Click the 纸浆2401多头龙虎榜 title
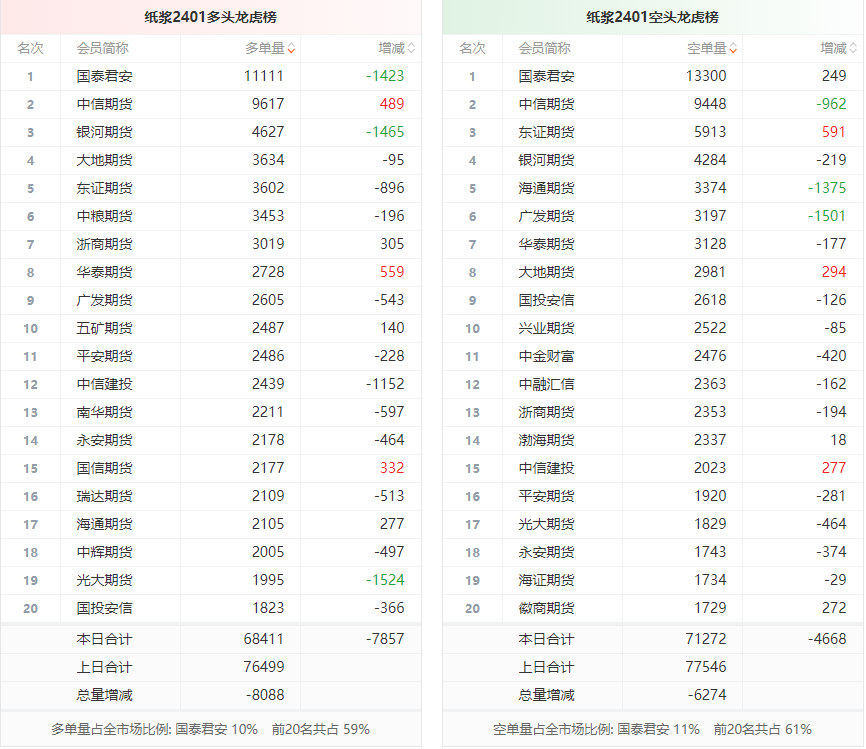 (210, 17)
